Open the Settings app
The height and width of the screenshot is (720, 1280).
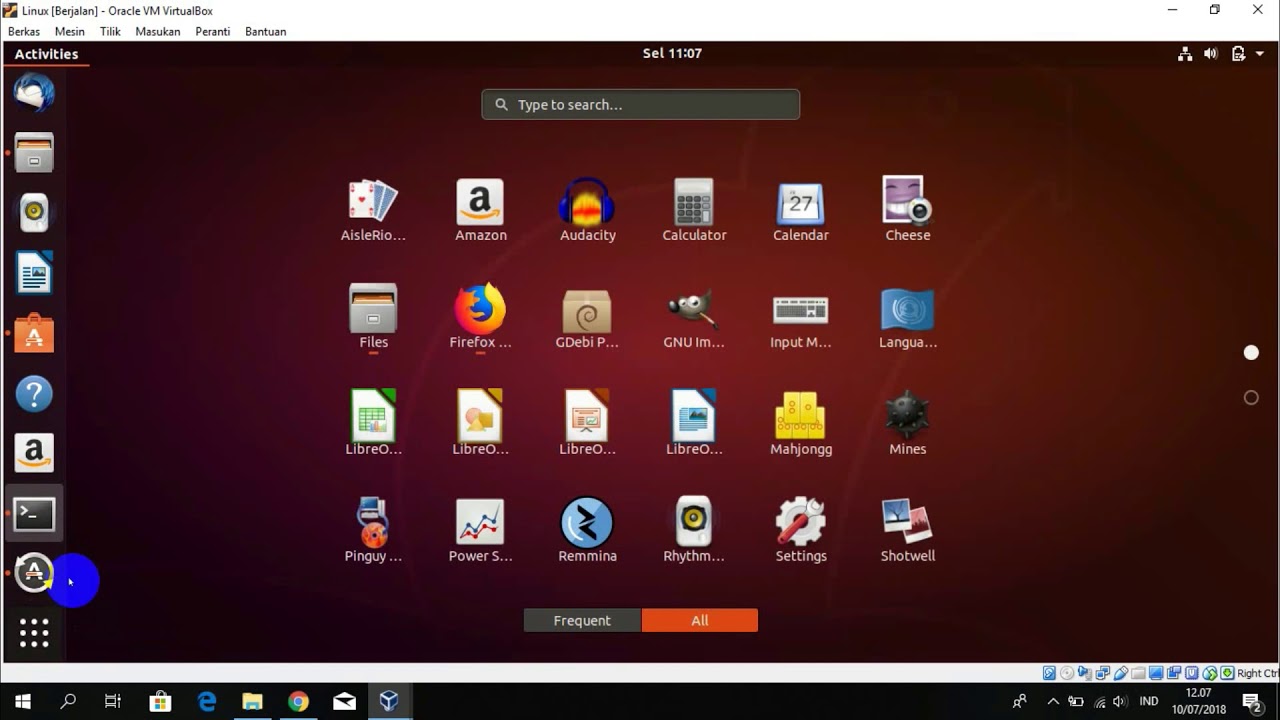pos(801,532)
